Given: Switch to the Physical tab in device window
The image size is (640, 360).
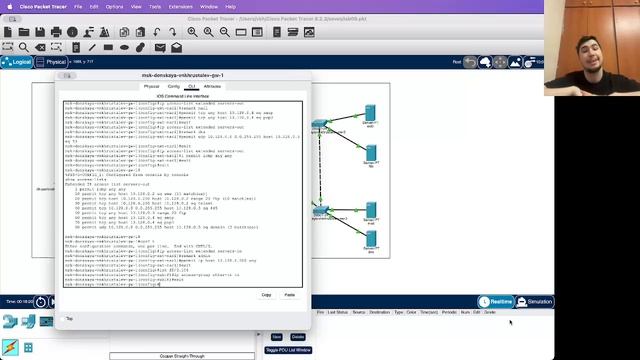Looking at the screenshot, I should tap(151, 87).
